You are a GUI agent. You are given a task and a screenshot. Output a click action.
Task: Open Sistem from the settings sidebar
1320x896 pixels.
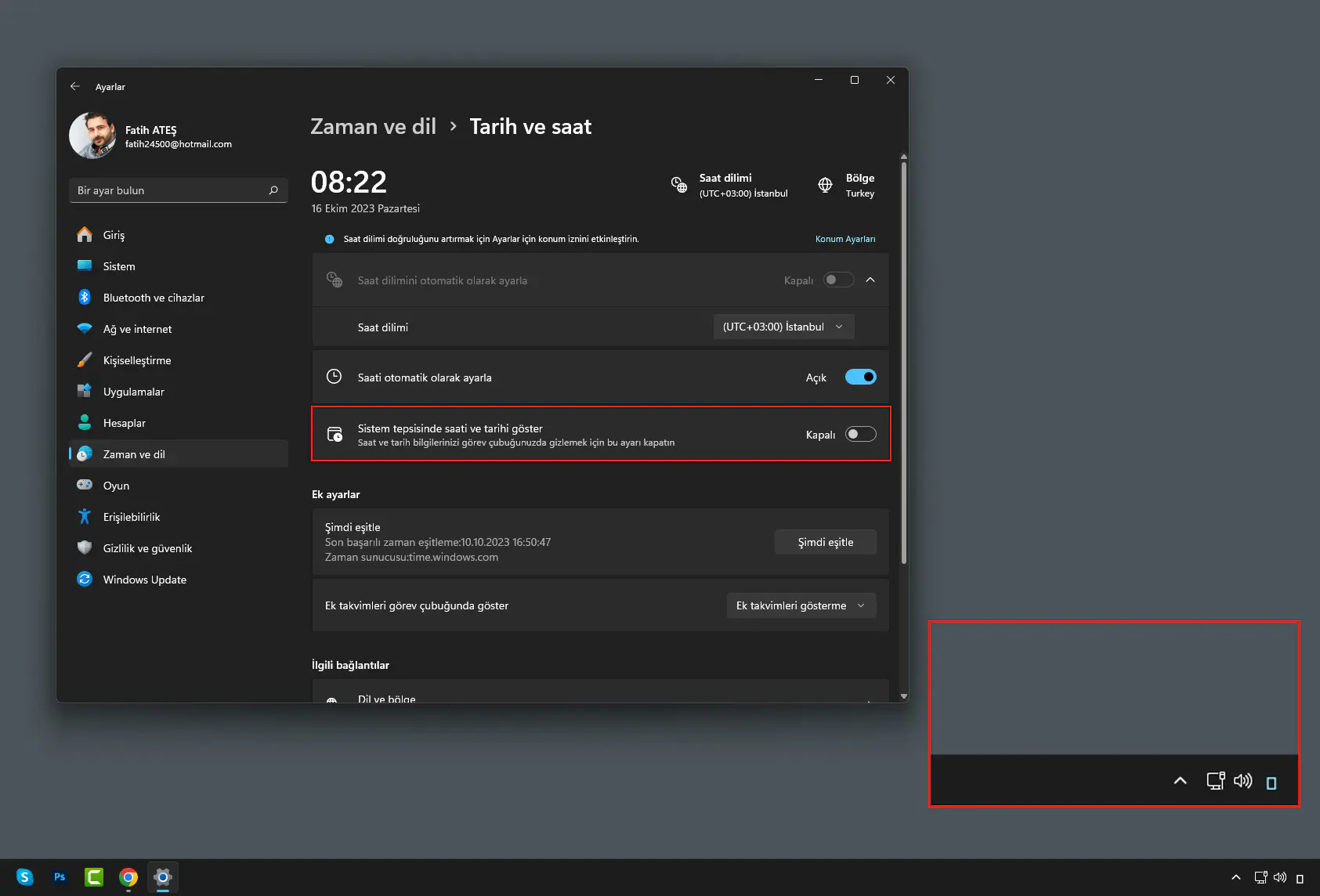tap(118, 266)
